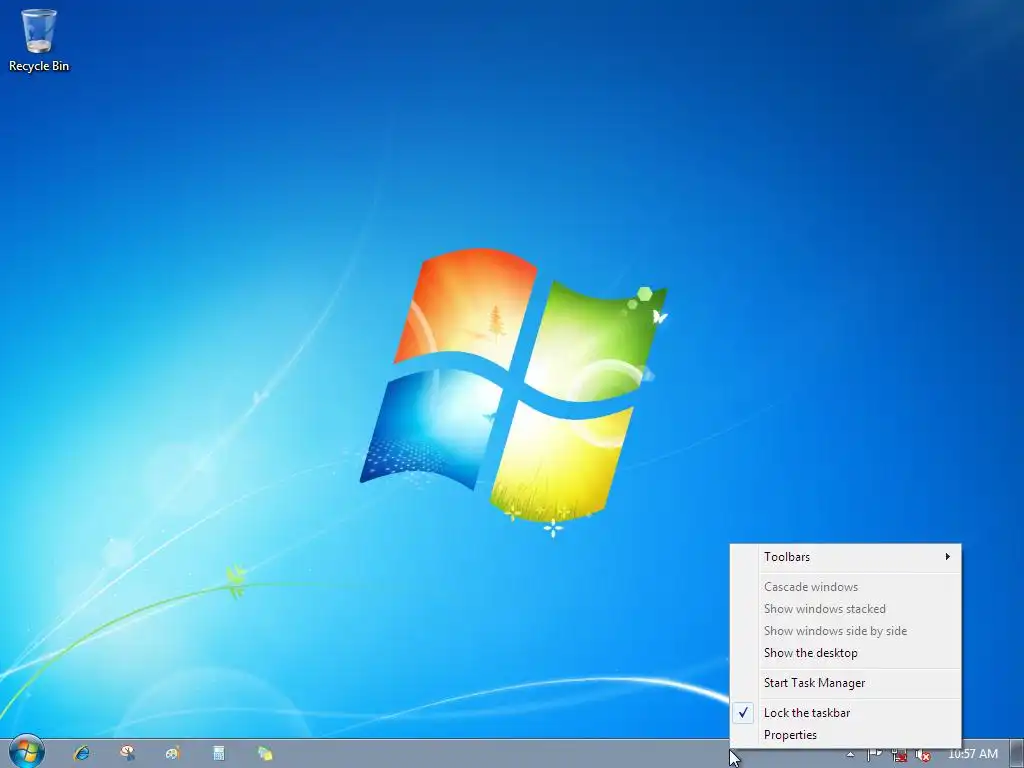
Task: Click the Action Center flag icon
Action: click(874, 755)
